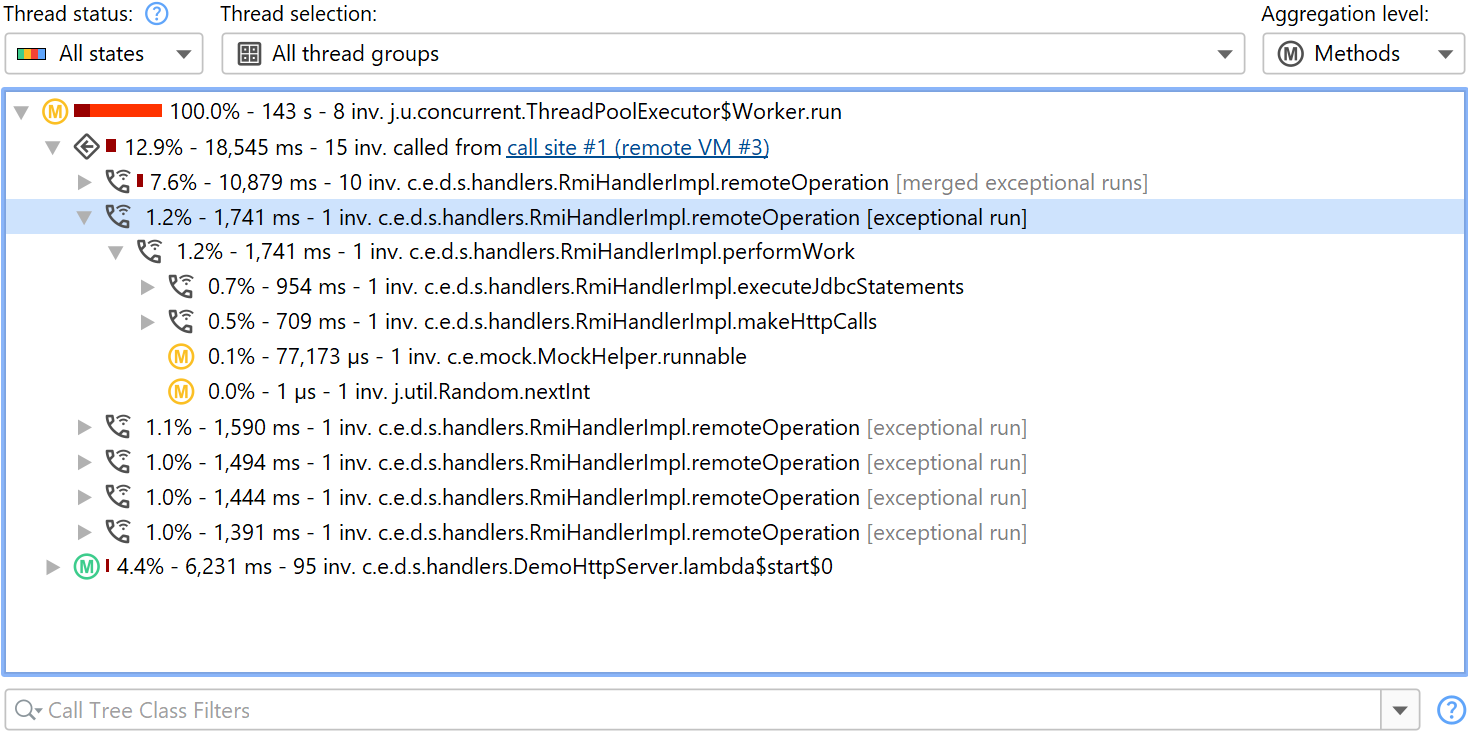Screen dimensions: 1468x735
Task: Click the method icon of MockHelper.runnable
Action: [x=180, y=357]
